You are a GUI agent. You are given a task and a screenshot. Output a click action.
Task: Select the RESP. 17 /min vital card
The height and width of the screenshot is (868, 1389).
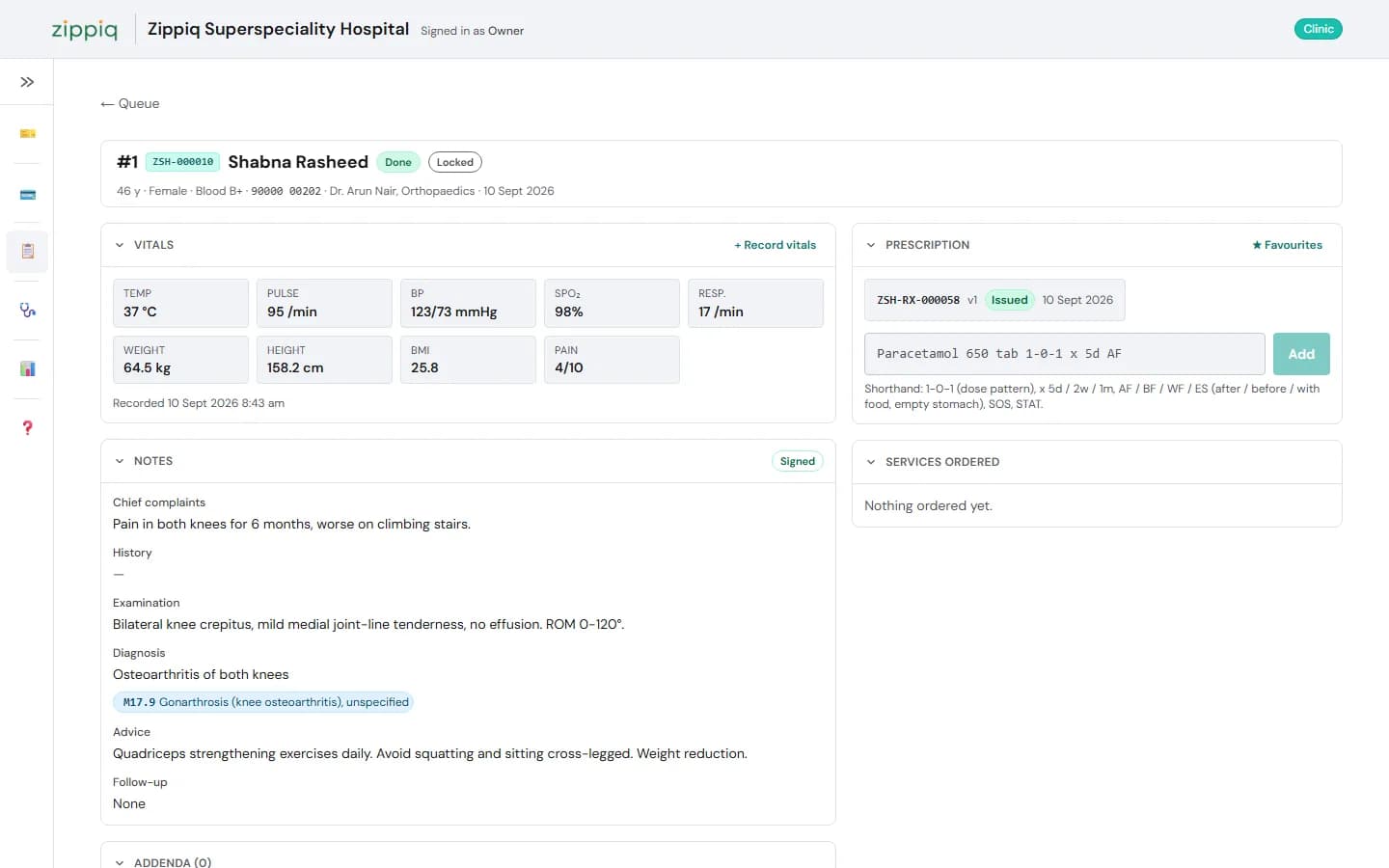click(755, 303)
